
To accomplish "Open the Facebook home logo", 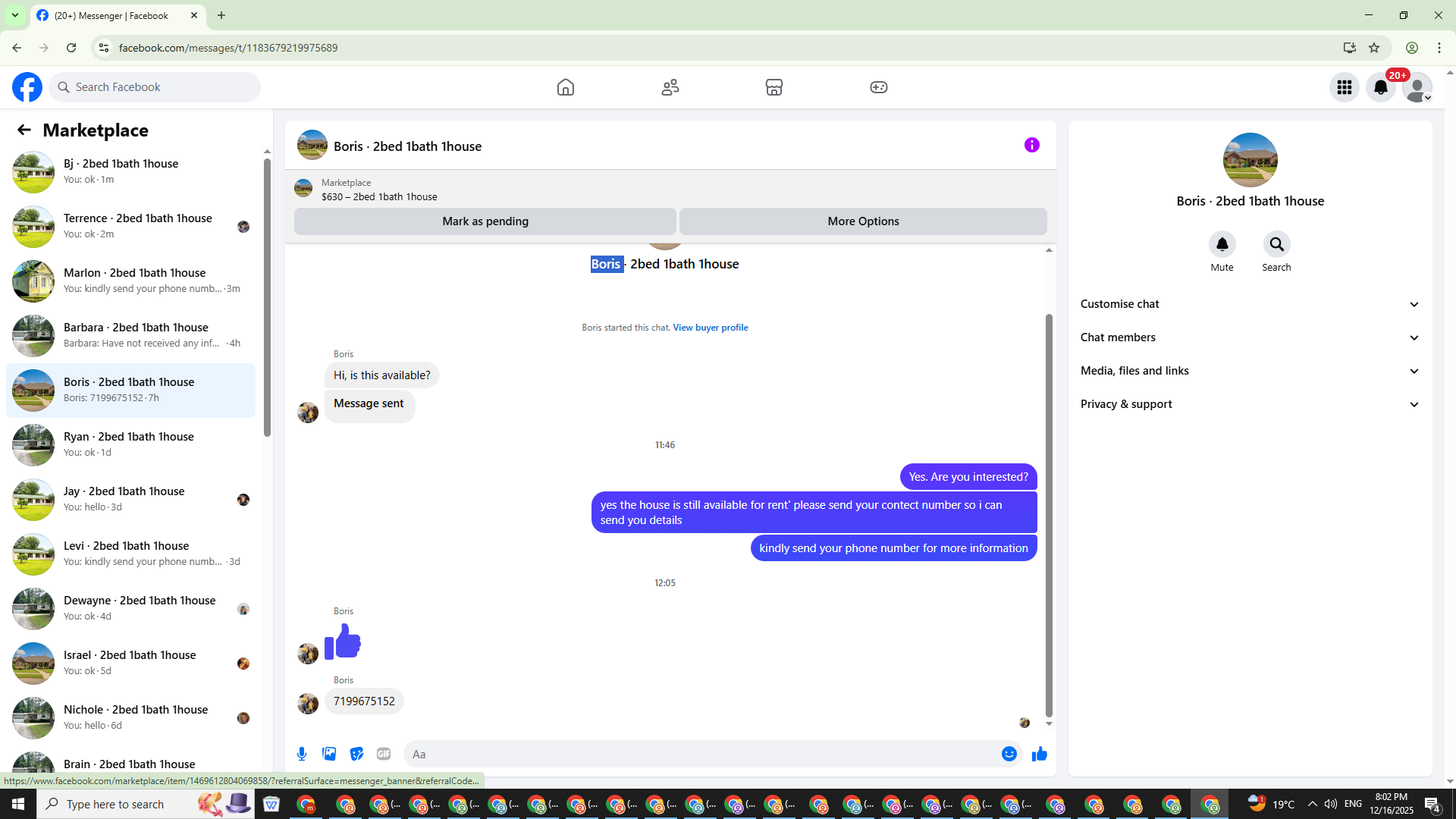I will point(27,87).
